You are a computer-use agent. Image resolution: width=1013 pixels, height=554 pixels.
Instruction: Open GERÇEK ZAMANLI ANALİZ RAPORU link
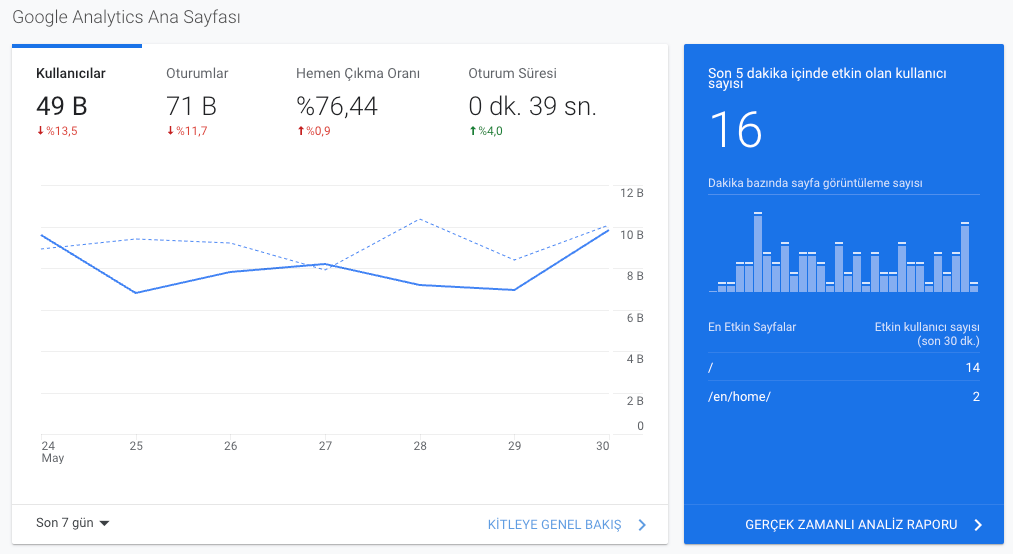point(851,525)
